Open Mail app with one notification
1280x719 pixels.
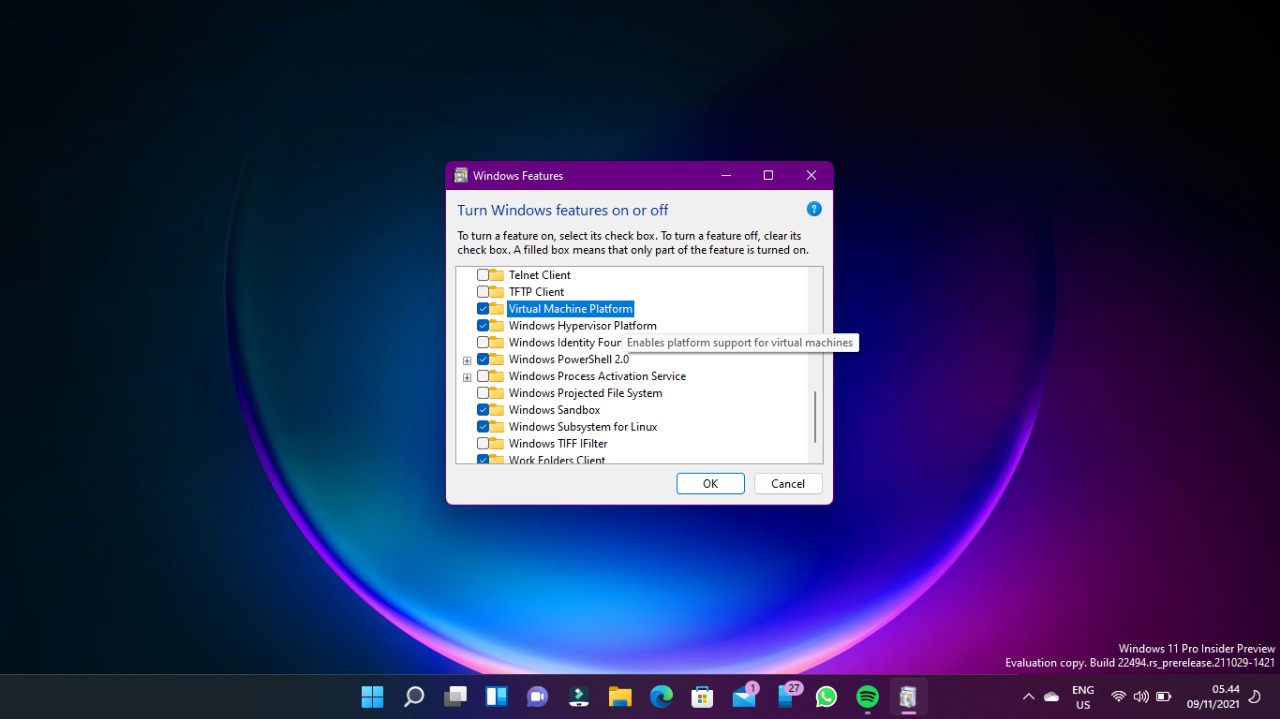tap(745, 696)
